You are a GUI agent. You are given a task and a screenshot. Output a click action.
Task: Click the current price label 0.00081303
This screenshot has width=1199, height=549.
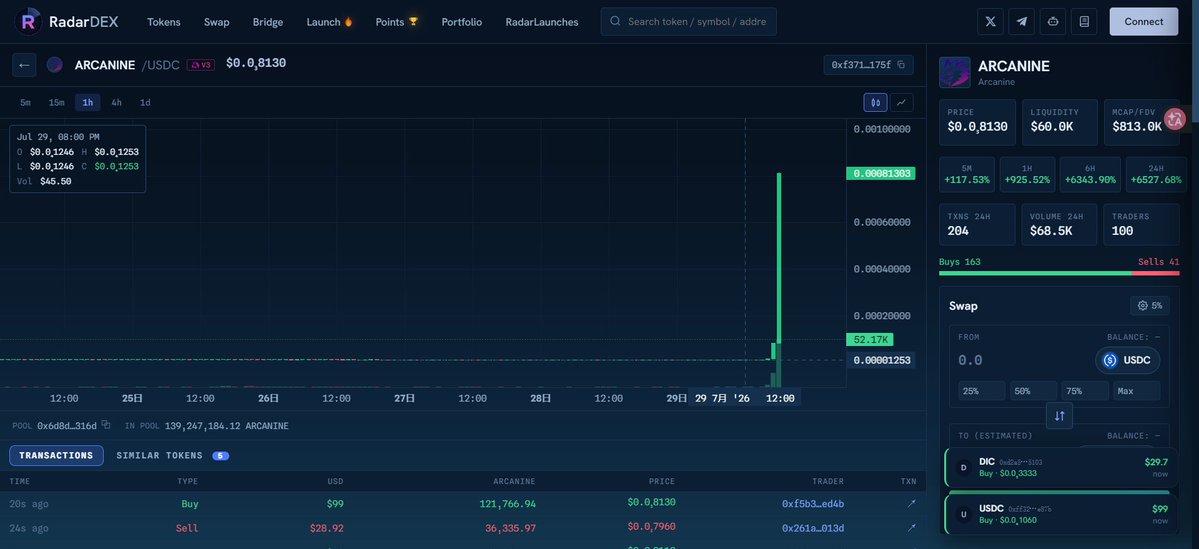[880, 174]
